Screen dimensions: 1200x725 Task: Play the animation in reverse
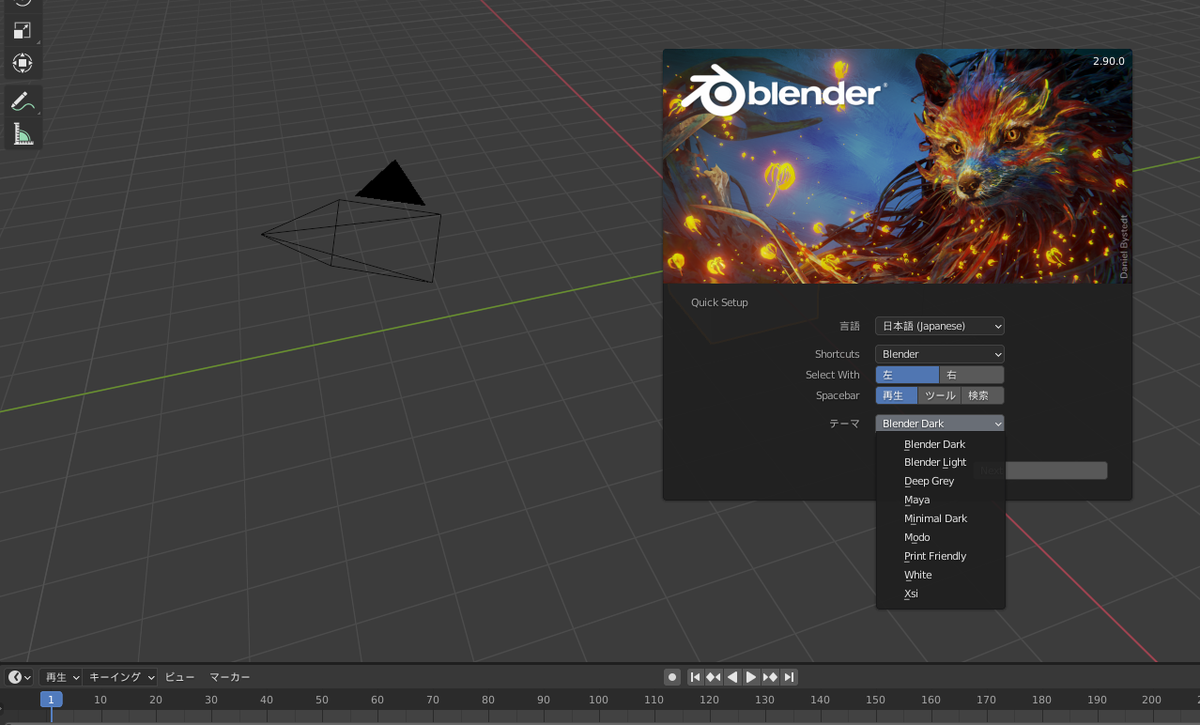click(732, 677)
